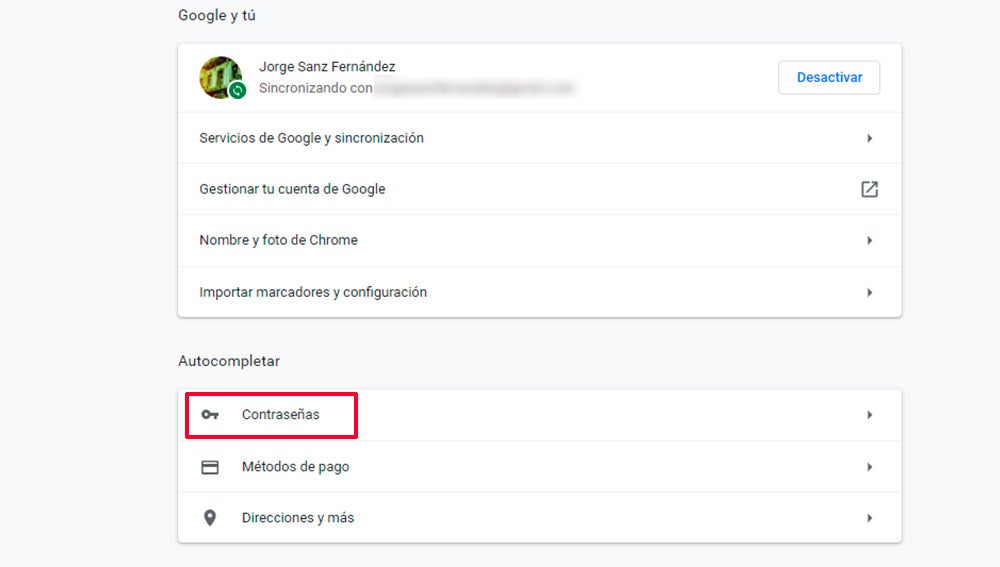
Task: Open Direcciones y más
Action: (x=540, y=518)
